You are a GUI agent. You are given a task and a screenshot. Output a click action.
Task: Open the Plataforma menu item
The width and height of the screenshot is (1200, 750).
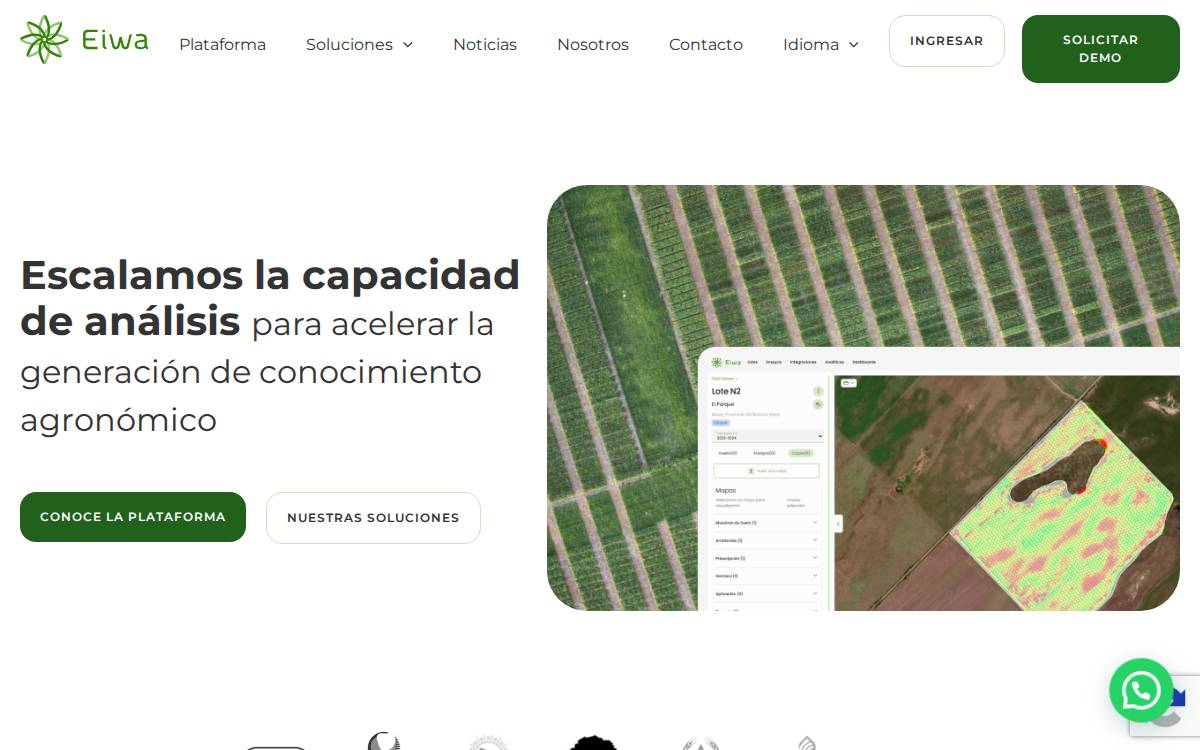(222, 44)
